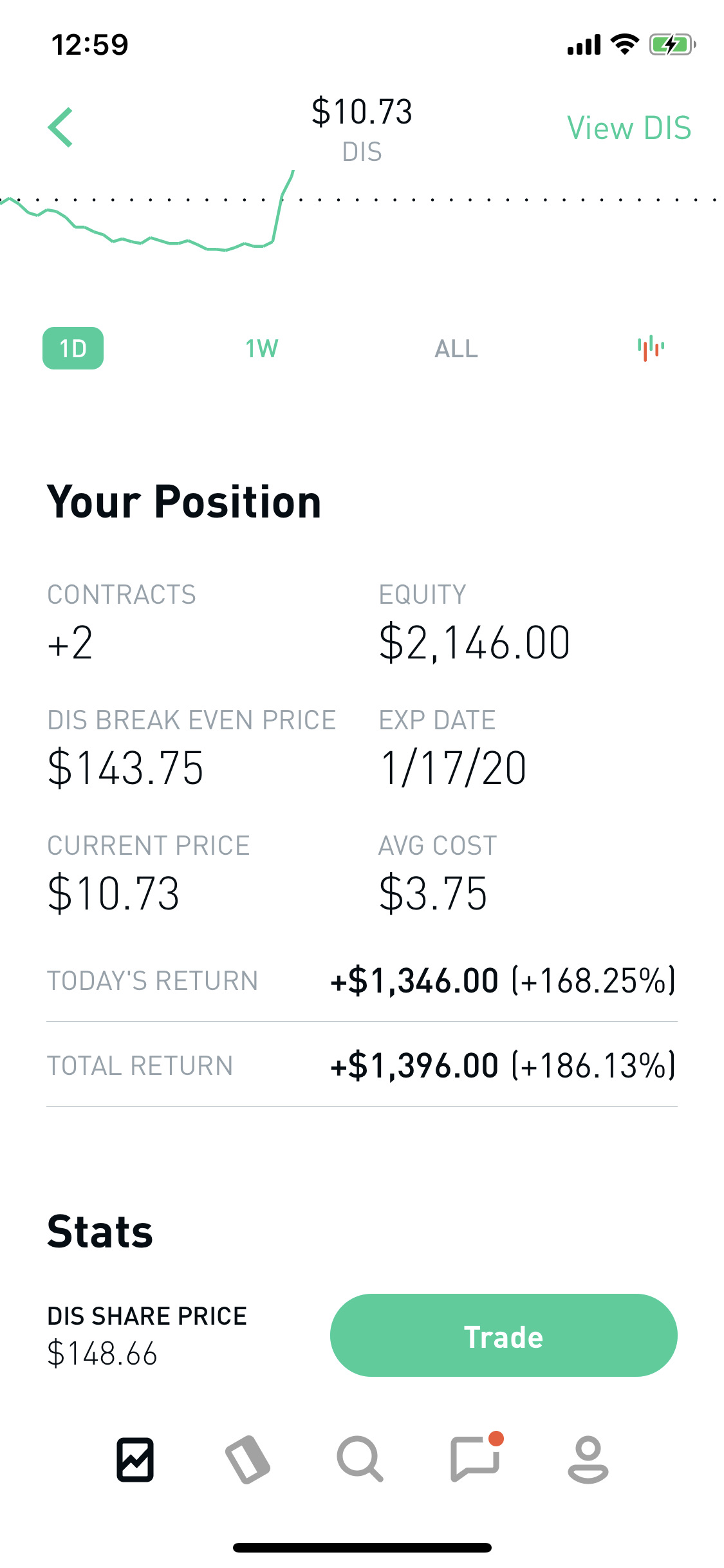Viewport: 724px width, 1568px height.
Task: Open the portfolio chart tab icon
Action: tap(135, 1459)
